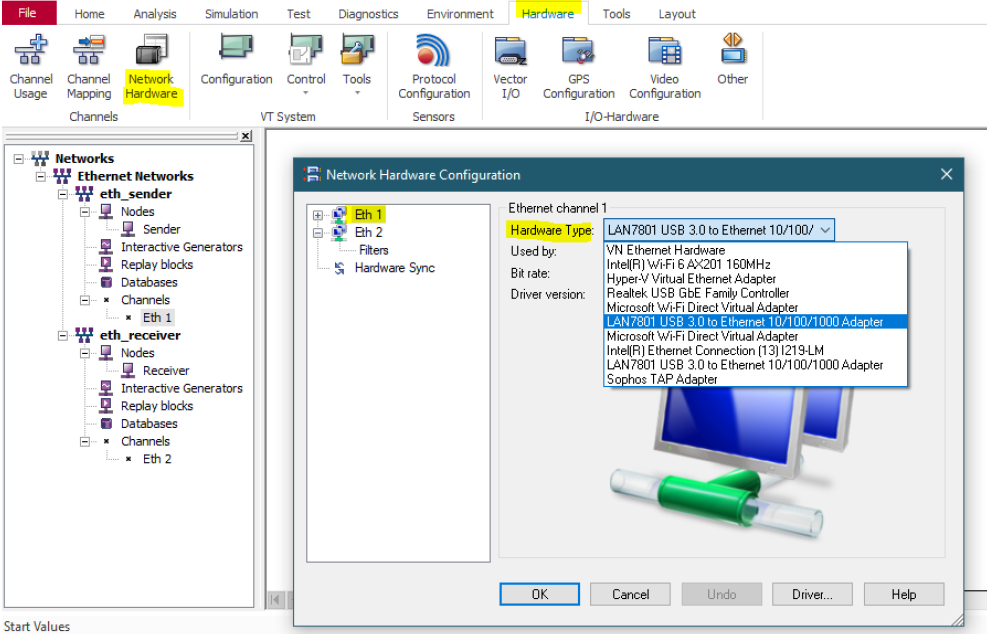Open VT System Control dropdown
The height and width of the screenshot is (634, 987).
coord(306,65)
